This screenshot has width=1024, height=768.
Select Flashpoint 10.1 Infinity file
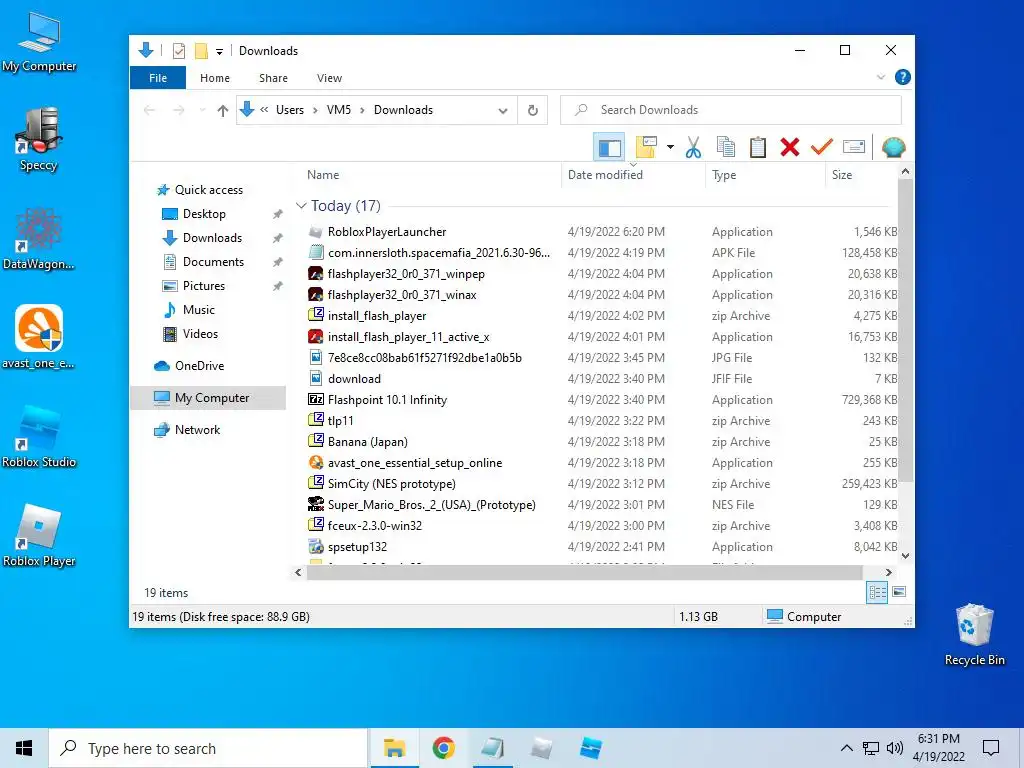tap(387, 400)
